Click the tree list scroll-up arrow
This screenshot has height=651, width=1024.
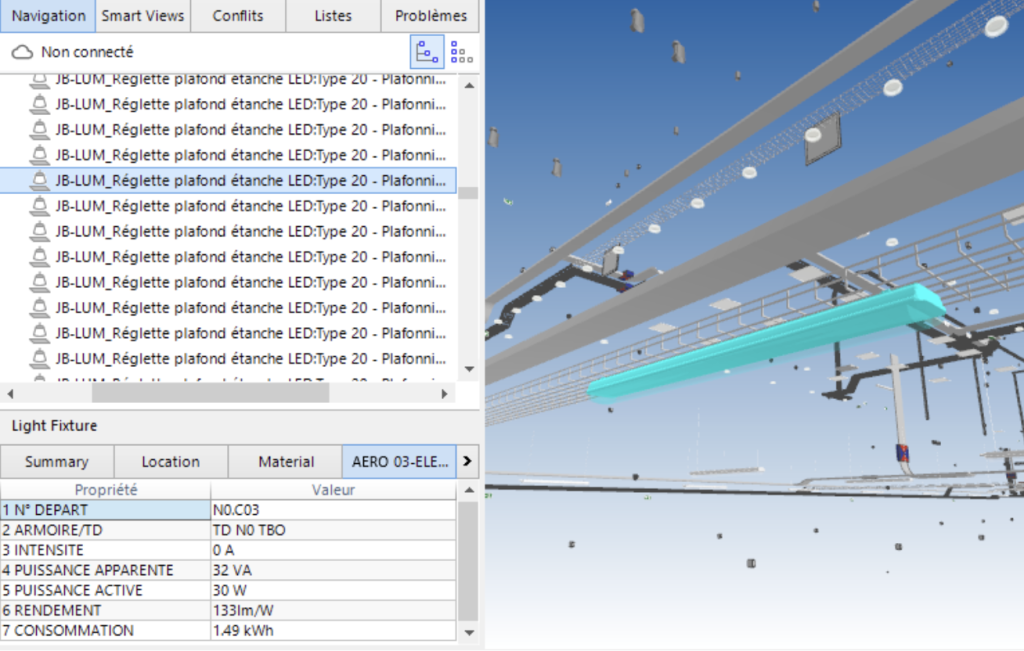(x=467, y=86)
